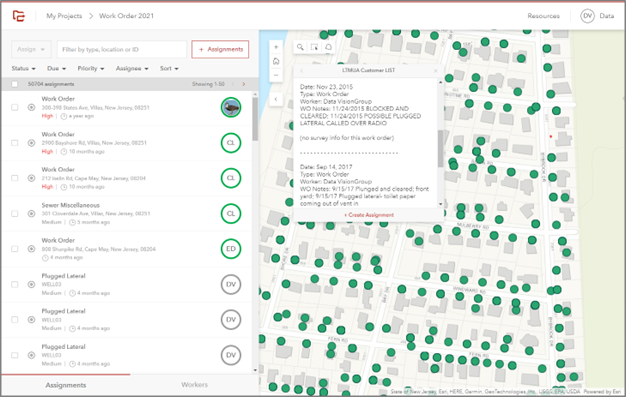Viewport: 626px width, 397px height.
Task: Locate the 212 Iselin Rd work order
Action: (31, 178)
